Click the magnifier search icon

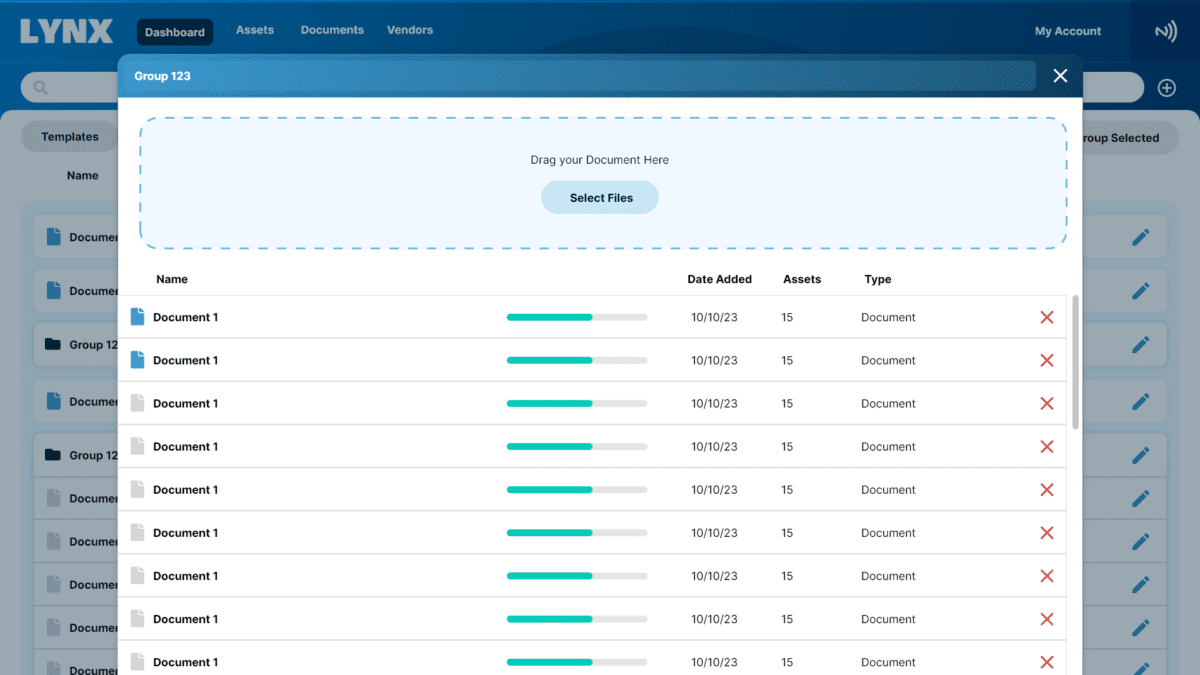pyautogui.click(x=41, y=88)
